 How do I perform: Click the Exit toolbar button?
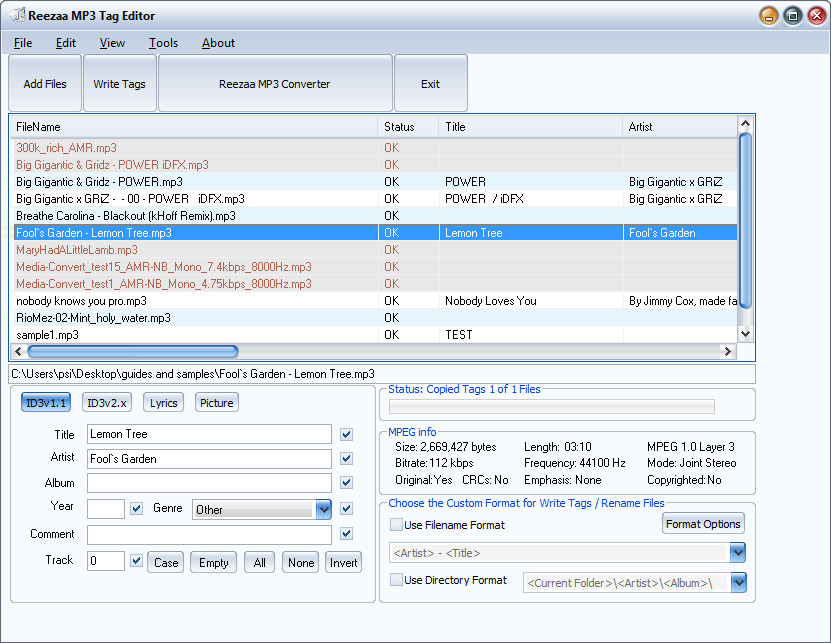pos(430,83)
